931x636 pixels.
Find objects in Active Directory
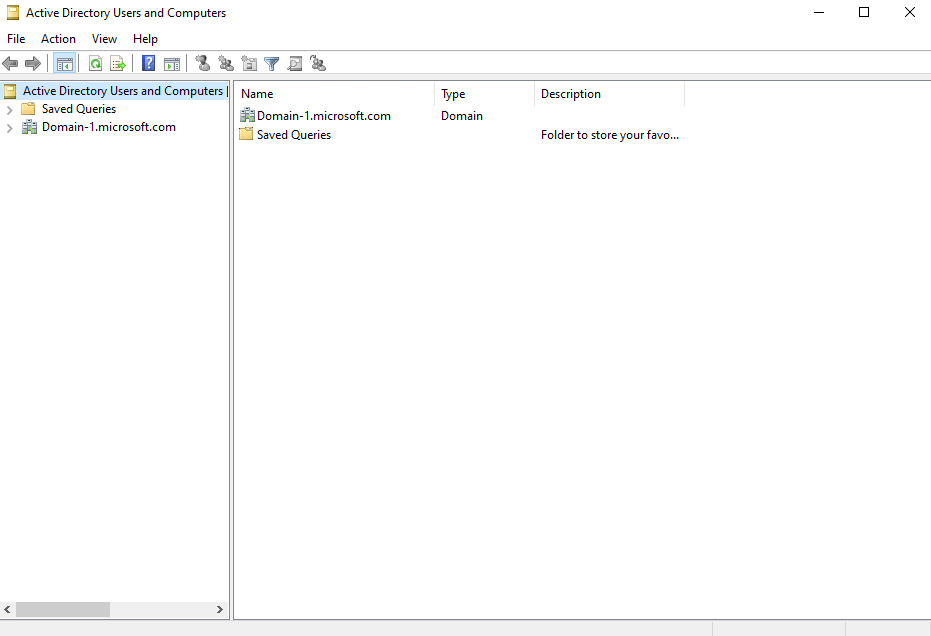pos(294,63)
